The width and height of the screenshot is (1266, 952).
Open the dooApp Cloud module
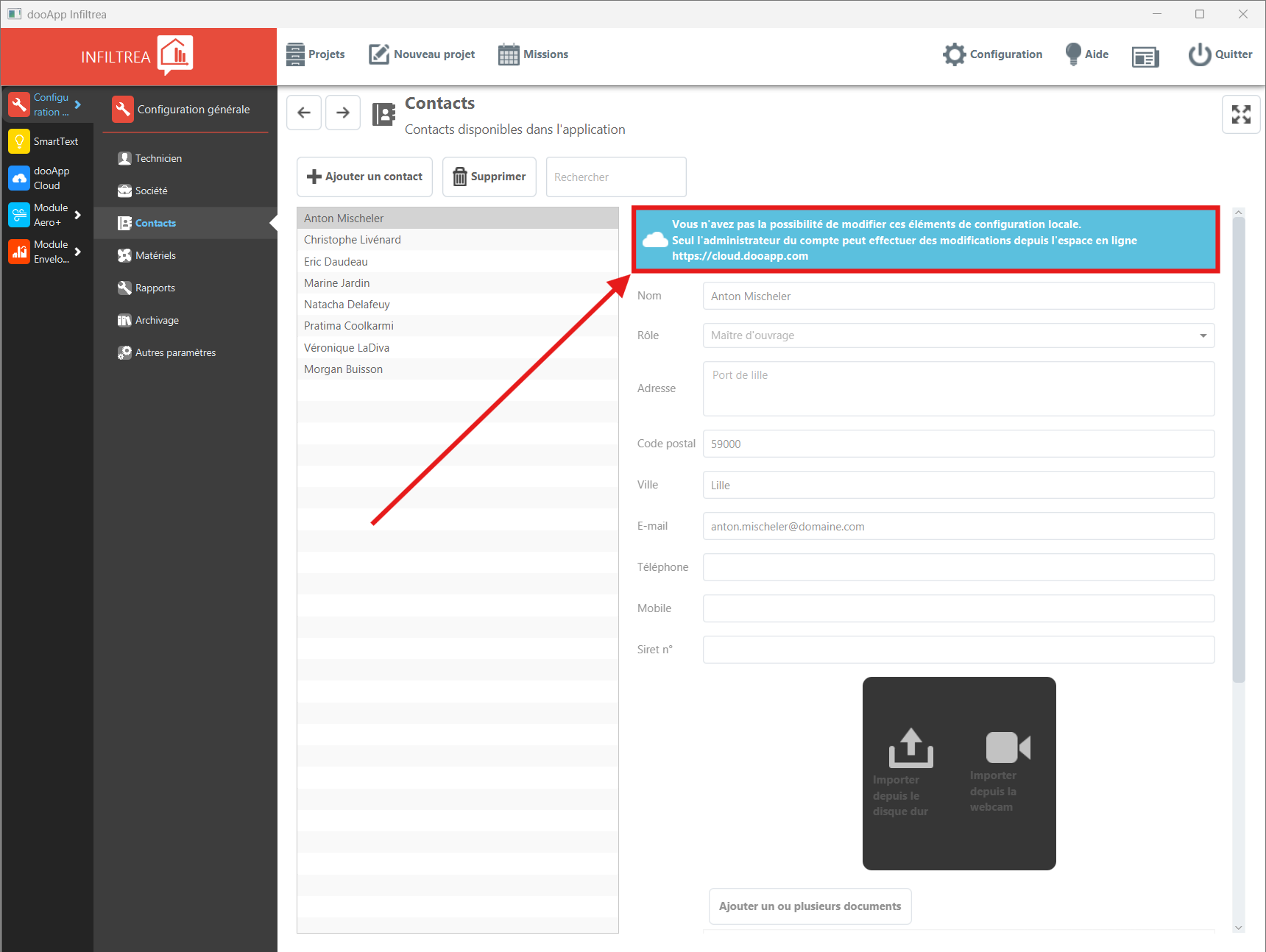pyautogui.click(x=19, y=178)
